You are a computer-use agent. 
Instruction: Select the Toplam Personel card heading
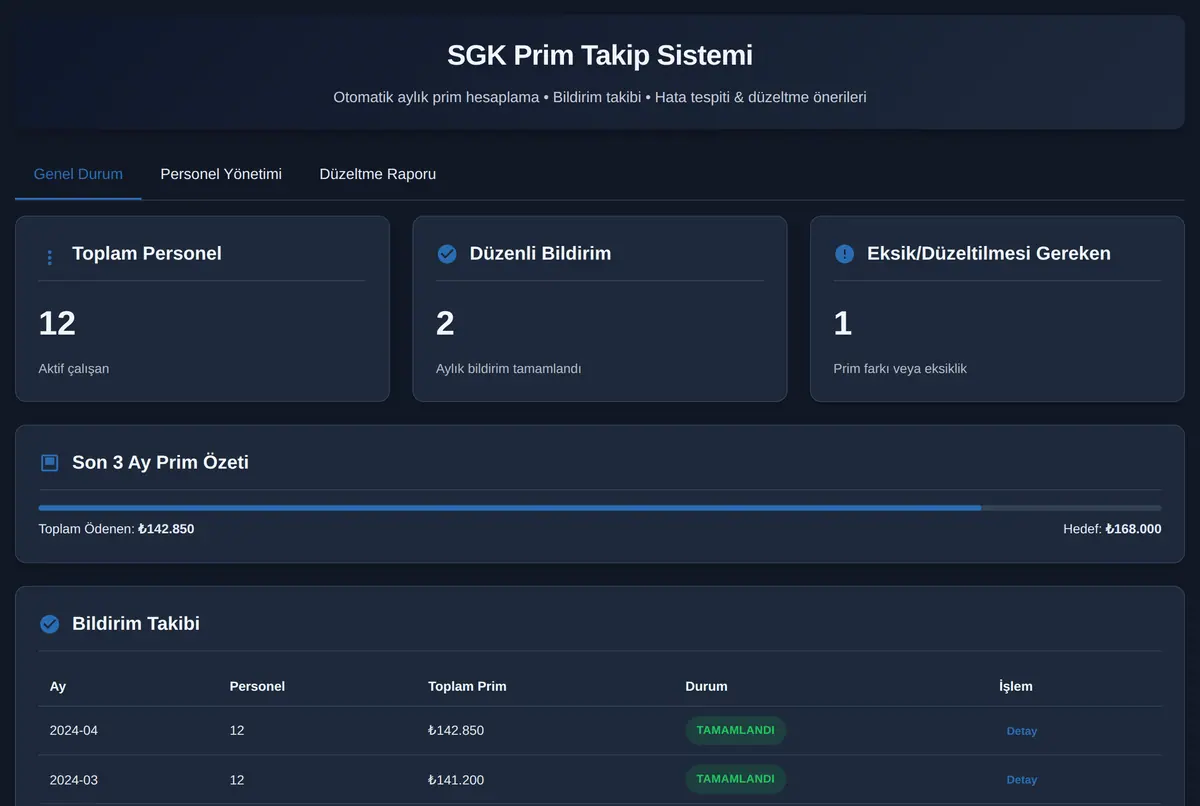click(x=147, y=253)
